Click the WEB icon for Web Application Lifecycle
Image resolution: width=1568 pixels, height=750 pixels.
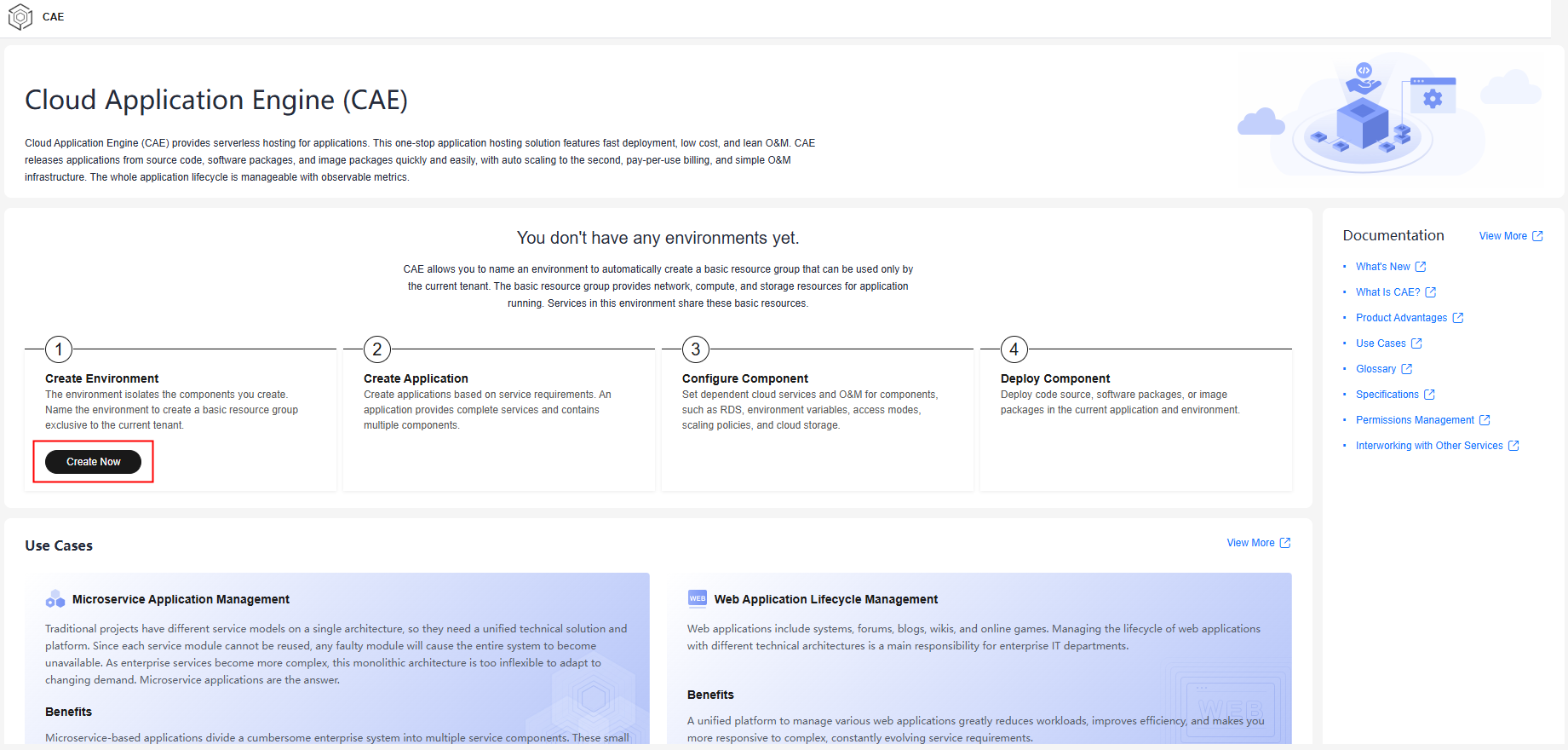click(698, 598)
